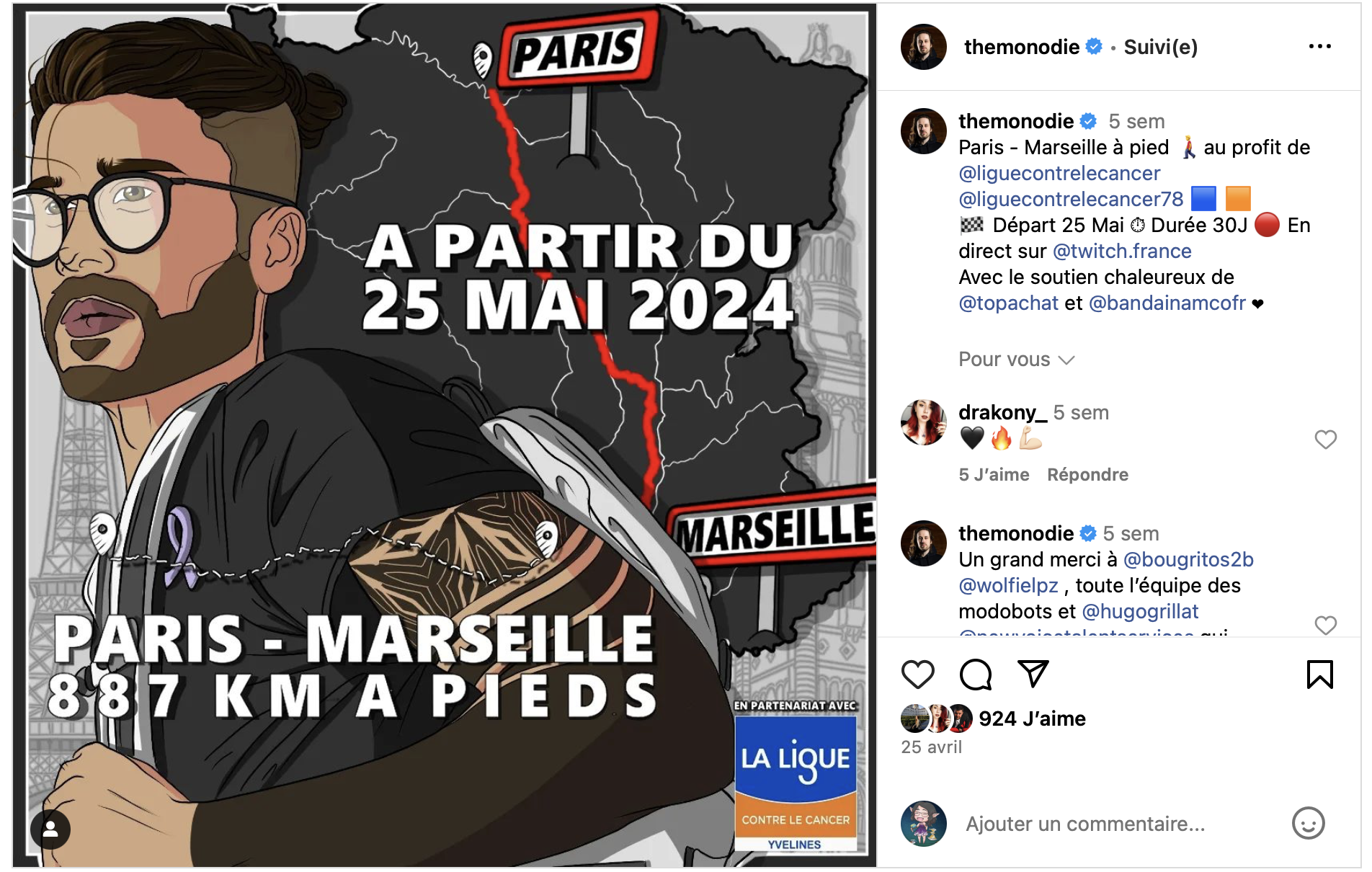Like drakony_'s comment with the heart
The width and height of the screenshot is (1372, 872).
pyautogui.click(x=1326, y=439)
